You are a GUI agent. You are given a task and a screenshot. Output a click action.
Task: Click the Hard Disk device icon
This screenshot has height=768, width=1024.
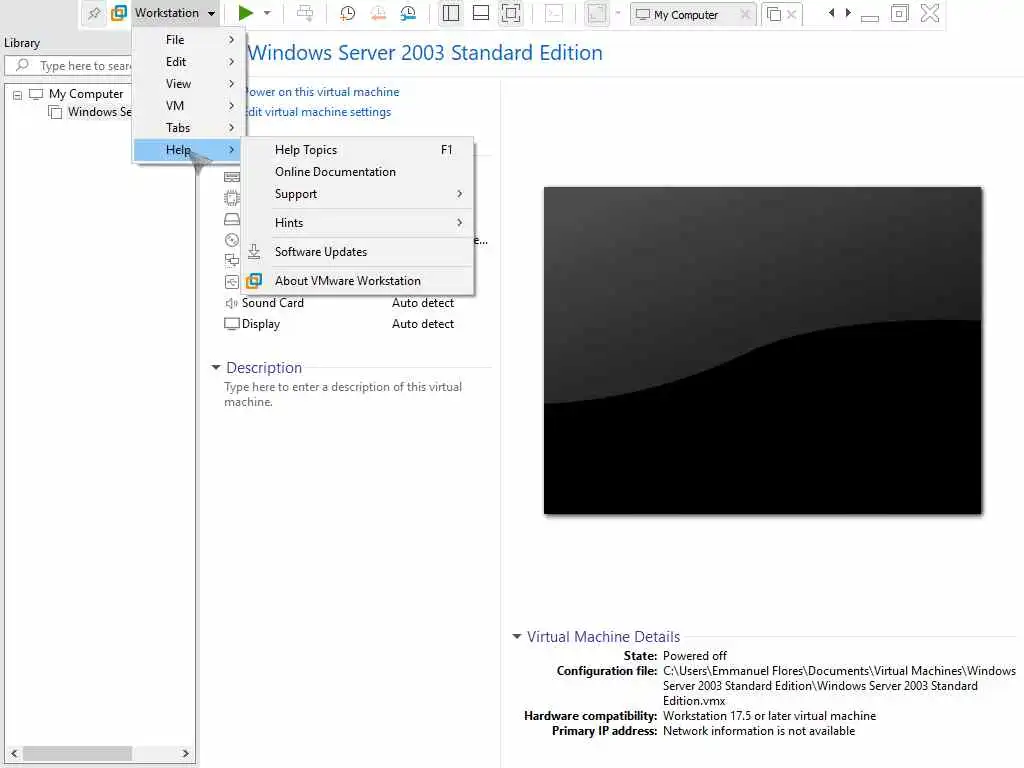232,219
